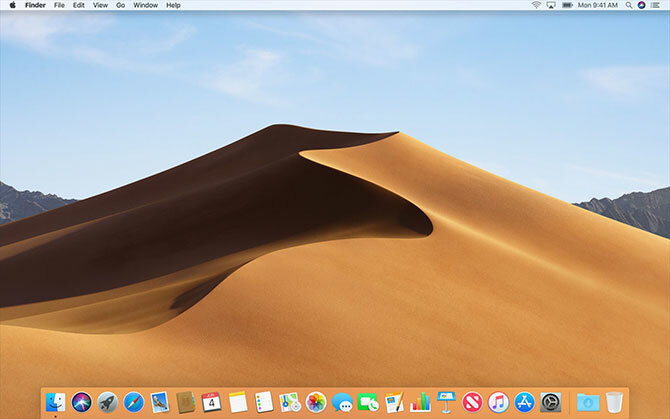Open the Window menu
The height and width of the screenshot is (419, 670).
tap(145, 5)
